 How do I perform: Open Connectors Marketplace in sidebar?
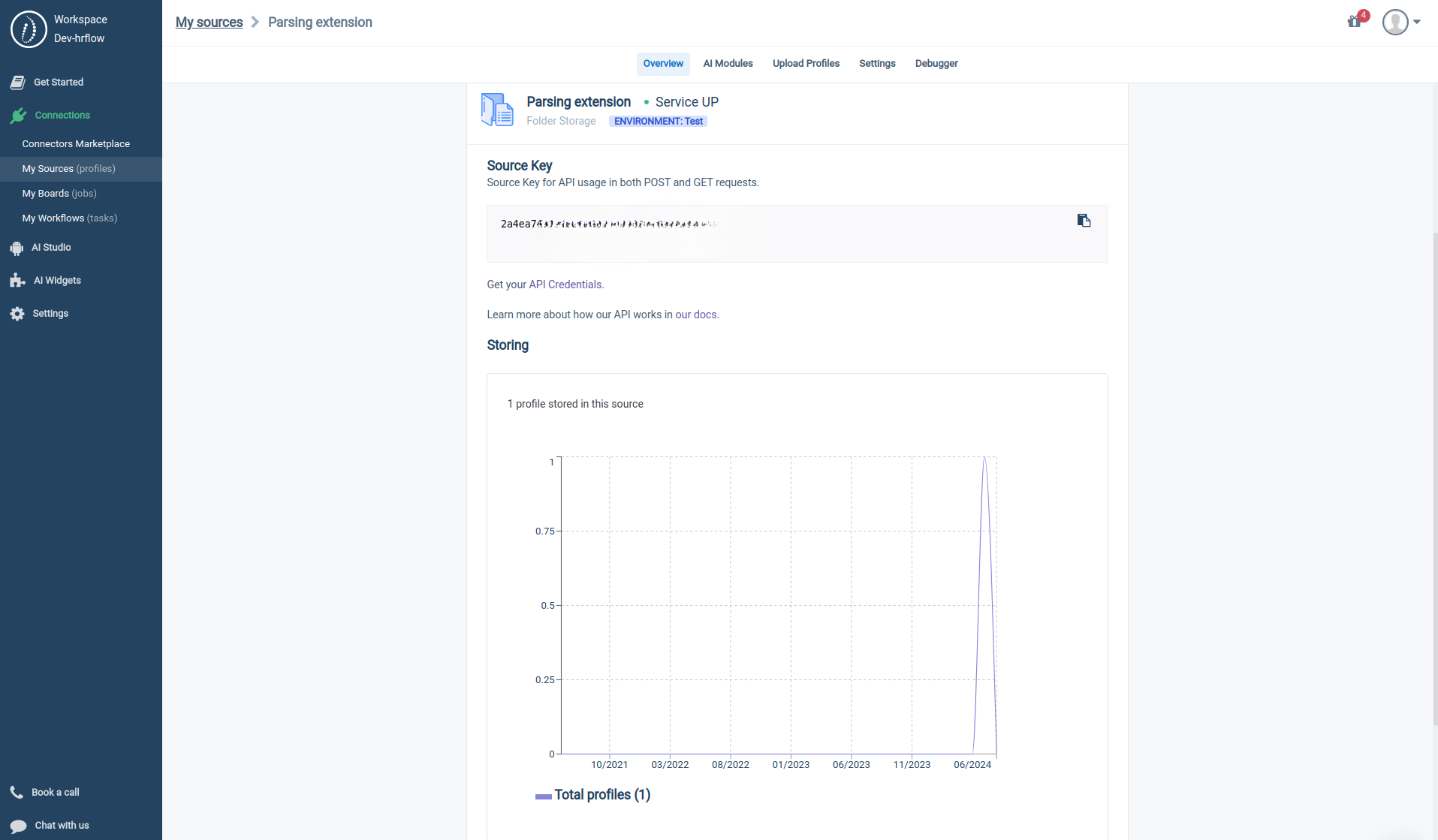click(x=75, y=143)
